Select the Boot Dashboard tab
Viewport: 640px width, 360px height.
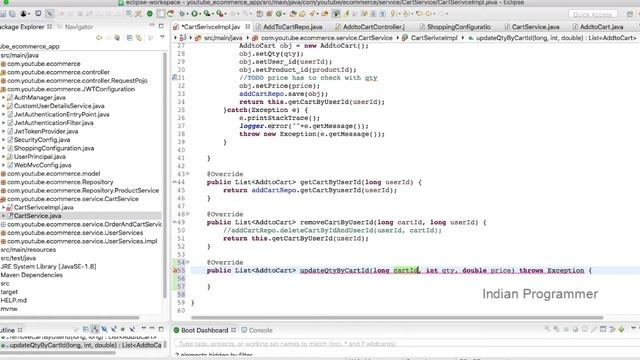(x=204, y=330)
